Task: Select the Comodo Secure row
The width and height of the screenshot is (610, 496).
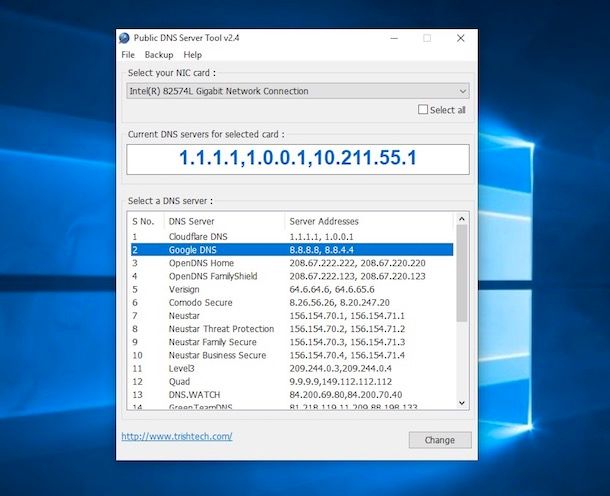Action: click(292, 303)
